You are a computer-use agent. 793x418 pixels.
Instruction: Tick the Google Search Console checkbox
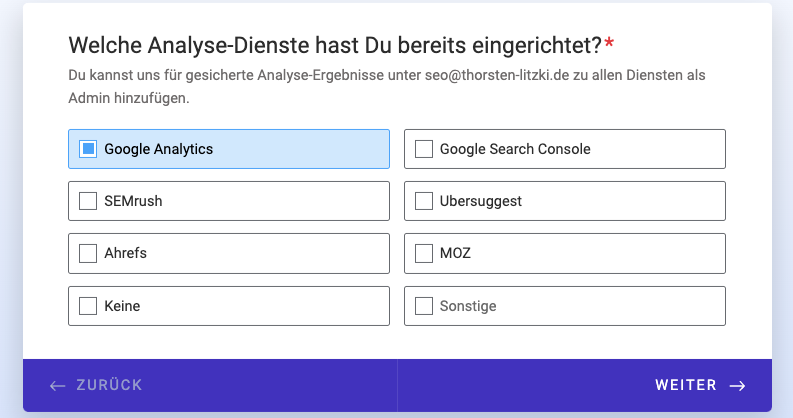424,149
